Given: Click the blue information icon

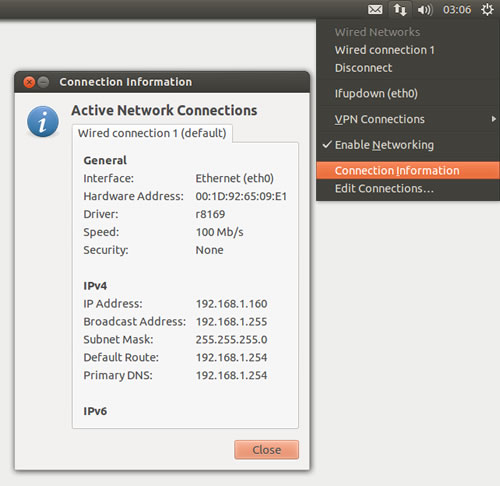Looking at the screenshot, I should pos(43,121).
